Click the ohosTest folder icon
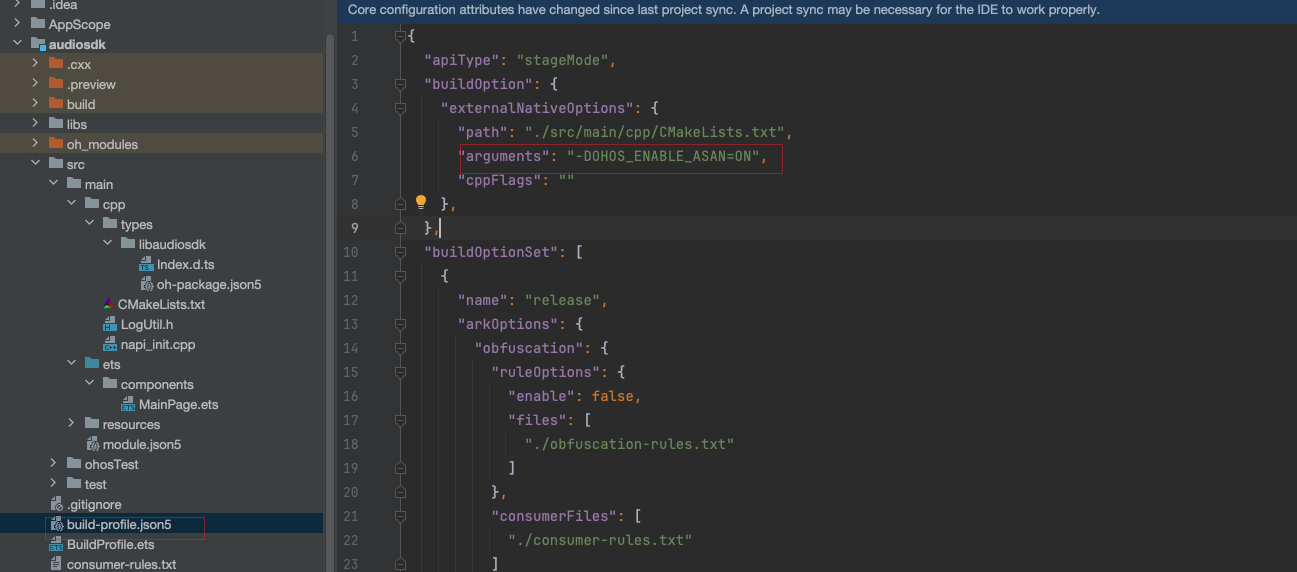Screen dimensions: 1297x572 [74, 464]
